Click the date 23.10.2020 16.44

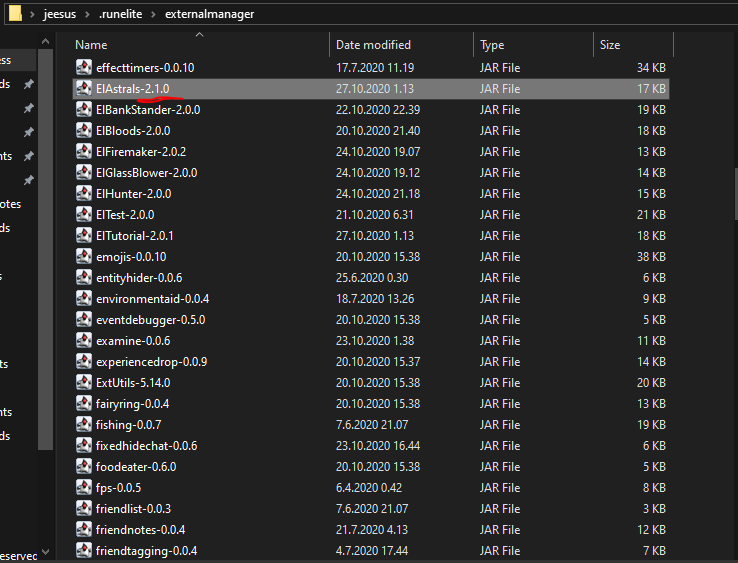click(x=378, y=446)
